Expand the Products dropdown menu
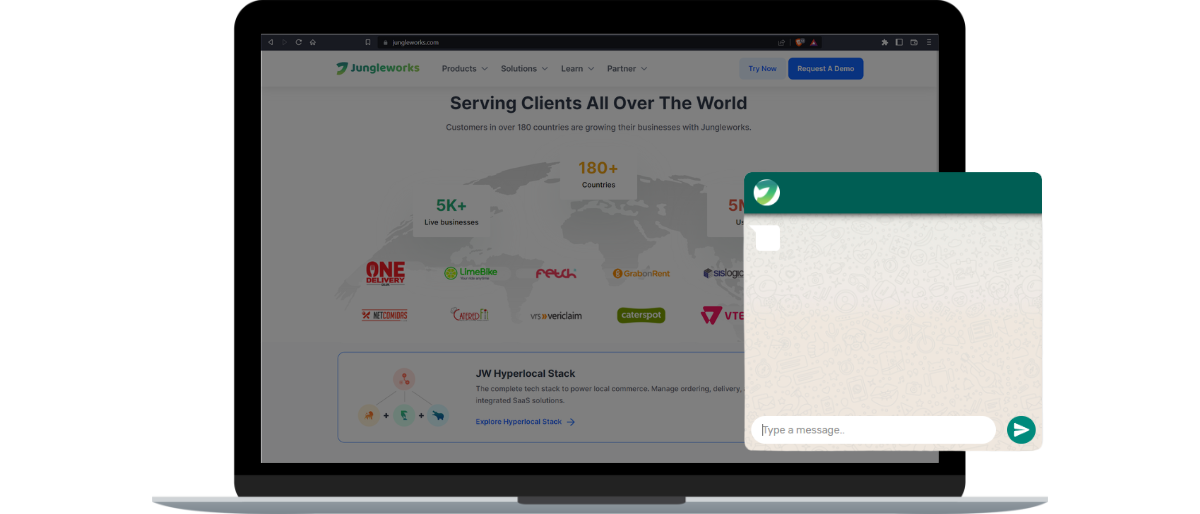Viewport: 1200px width, 514px height. coord(464,69)
